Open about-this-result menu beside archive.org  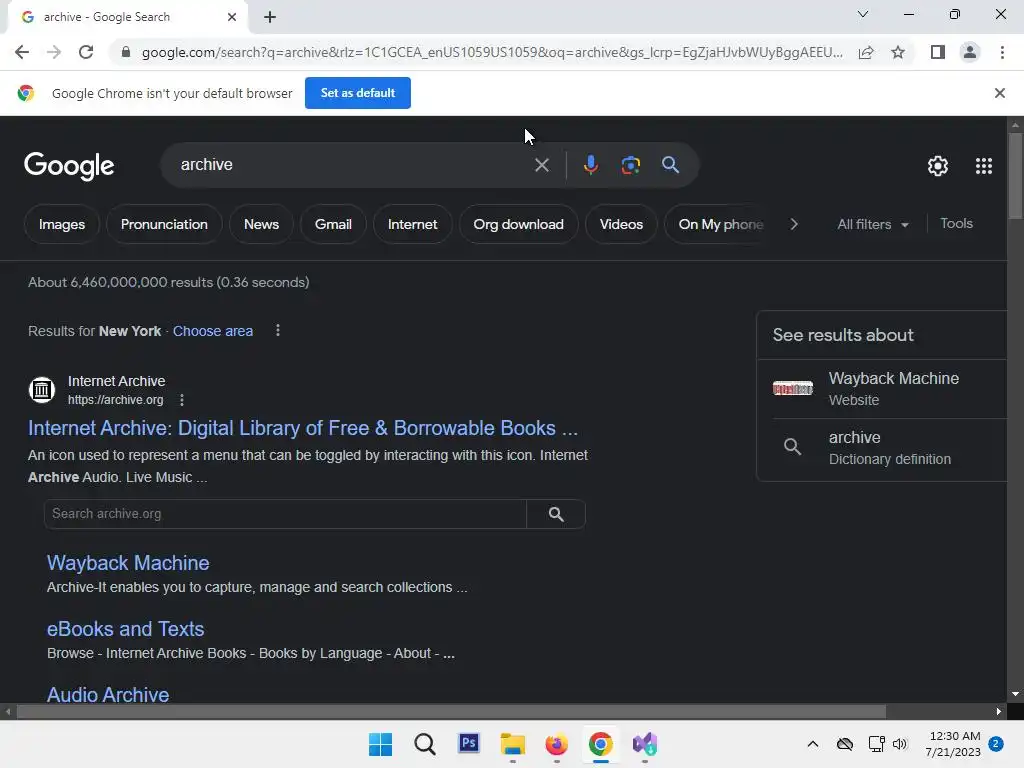tap(182, 400)
